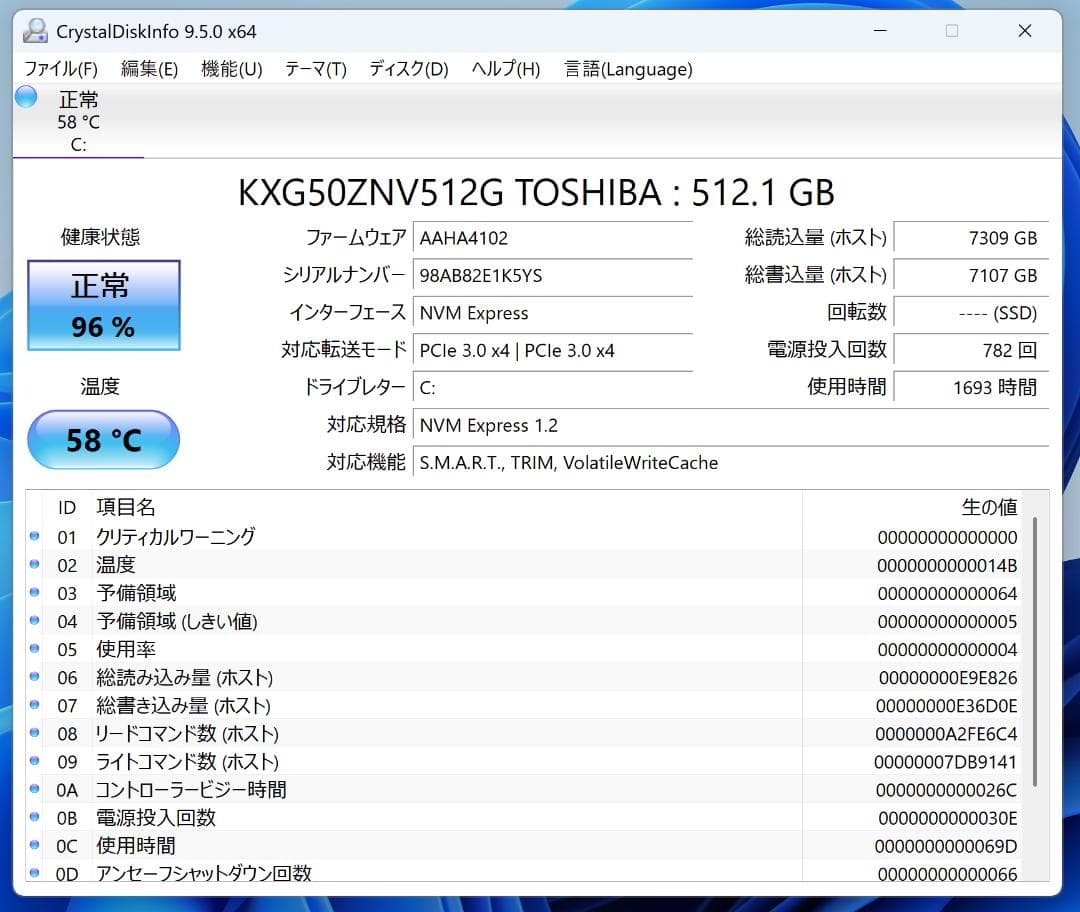Click the status dot beside 電源投入回数 row
Viewport: 1080px width, 912px height.
point(34,817)
